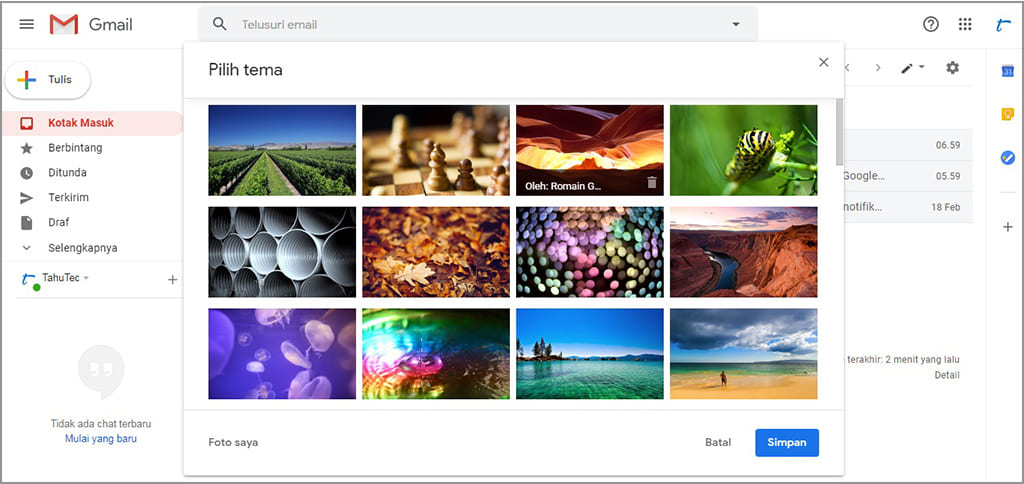The height and width of the screenshot is (484, 1024).
Task: Click the Google apps grid icon
Action: [965, 24]
